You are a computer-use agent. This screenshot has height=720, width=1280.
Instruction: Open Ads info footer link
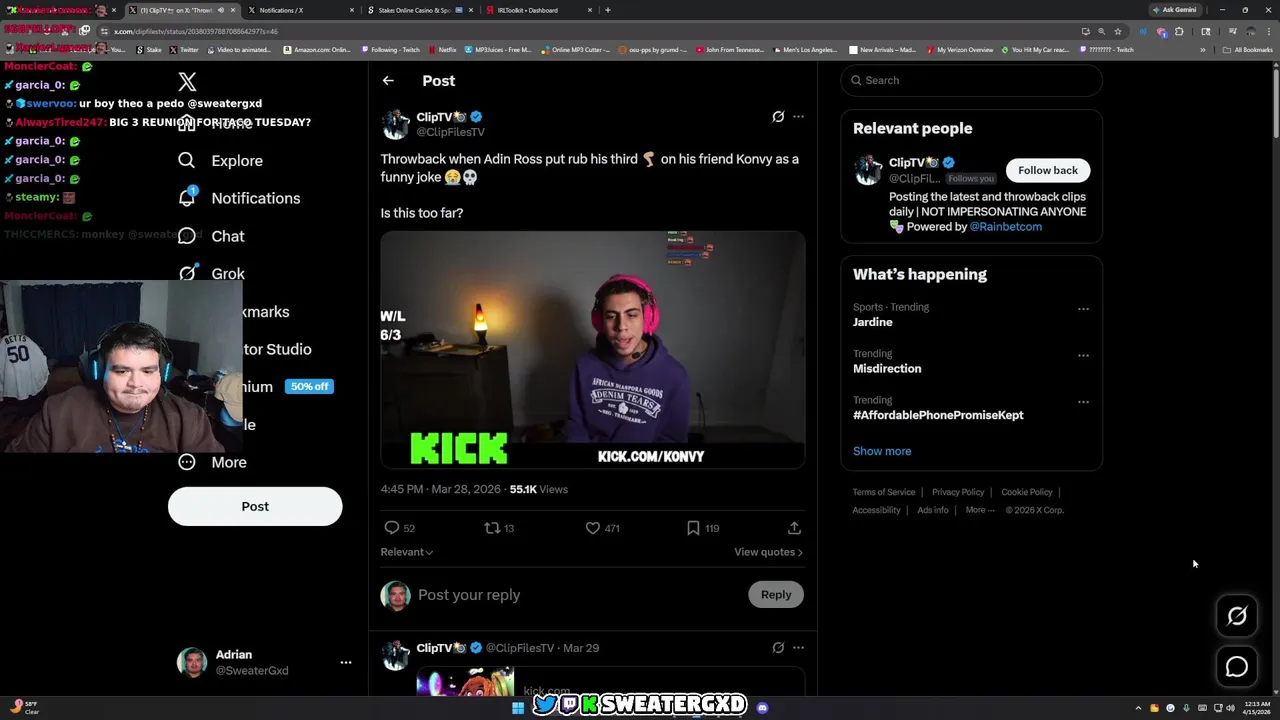click(933, 510)
